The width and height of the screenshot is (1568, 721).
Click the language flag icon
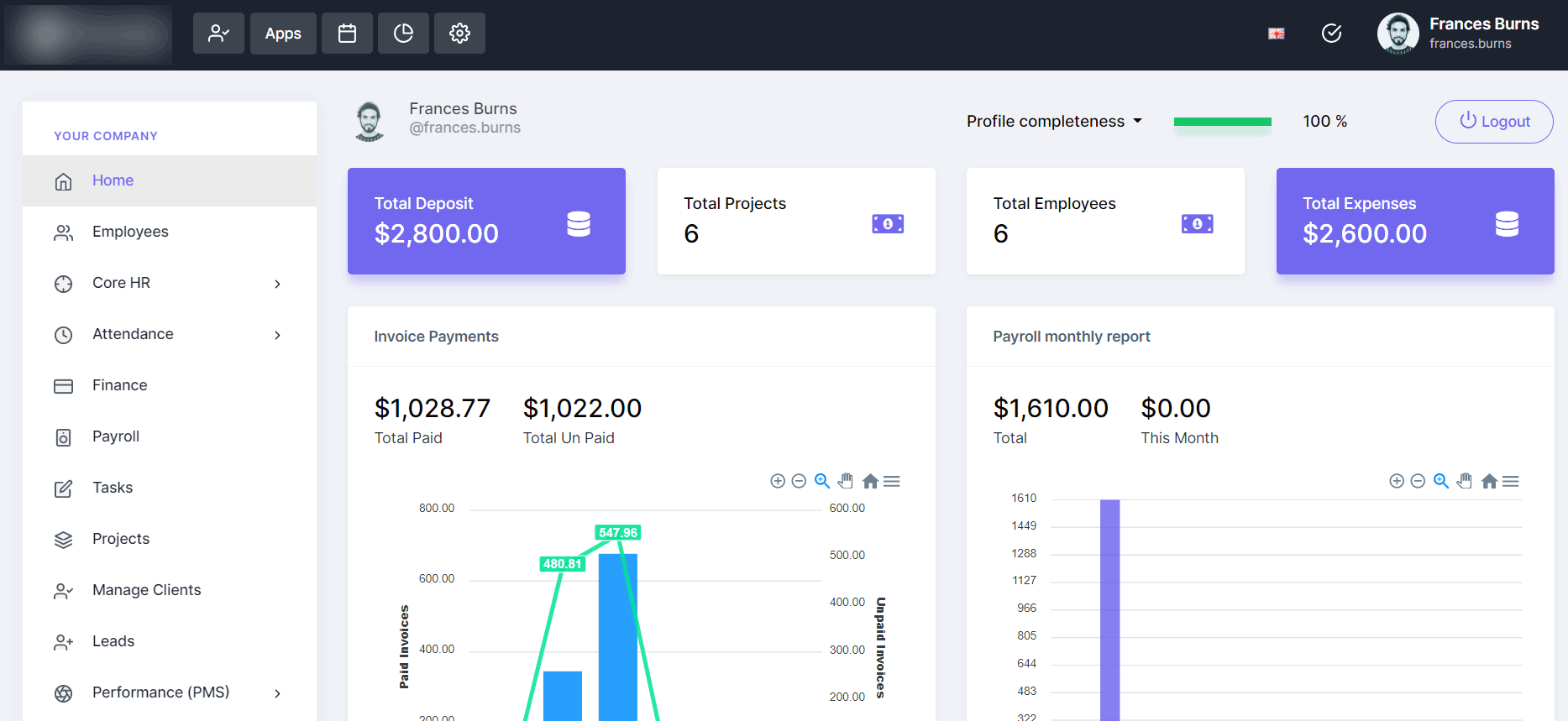pyautogui.click(x=1277, y=34)
